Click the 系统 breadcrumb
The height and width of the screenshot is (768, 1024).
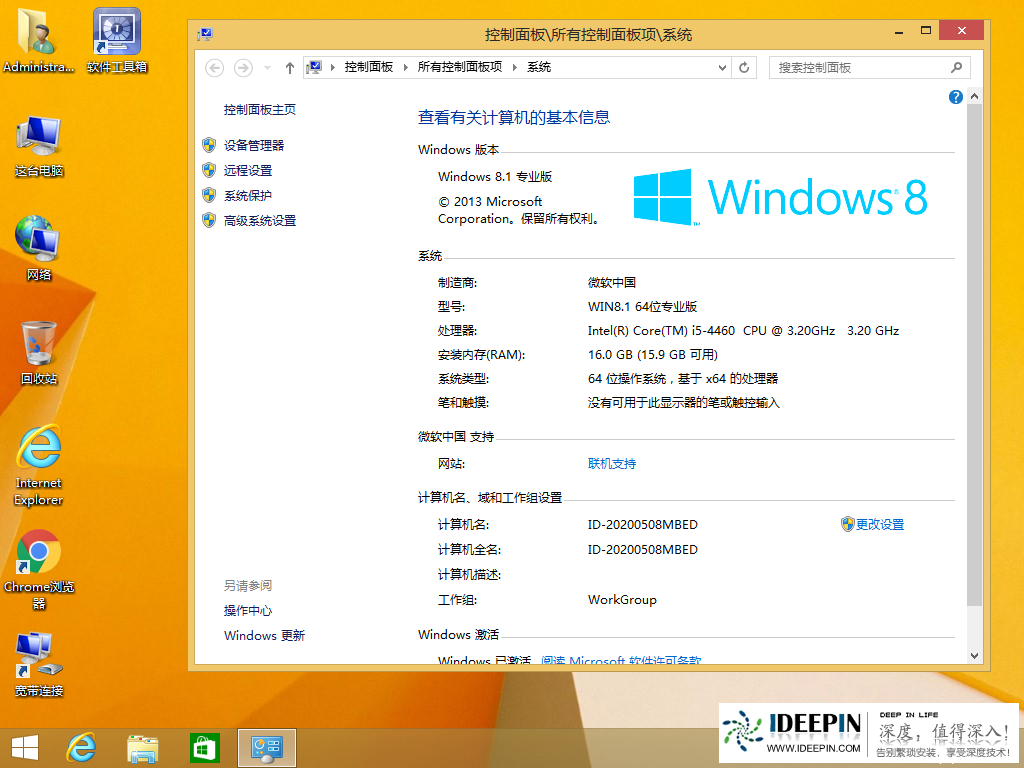[x=539, y=67]
